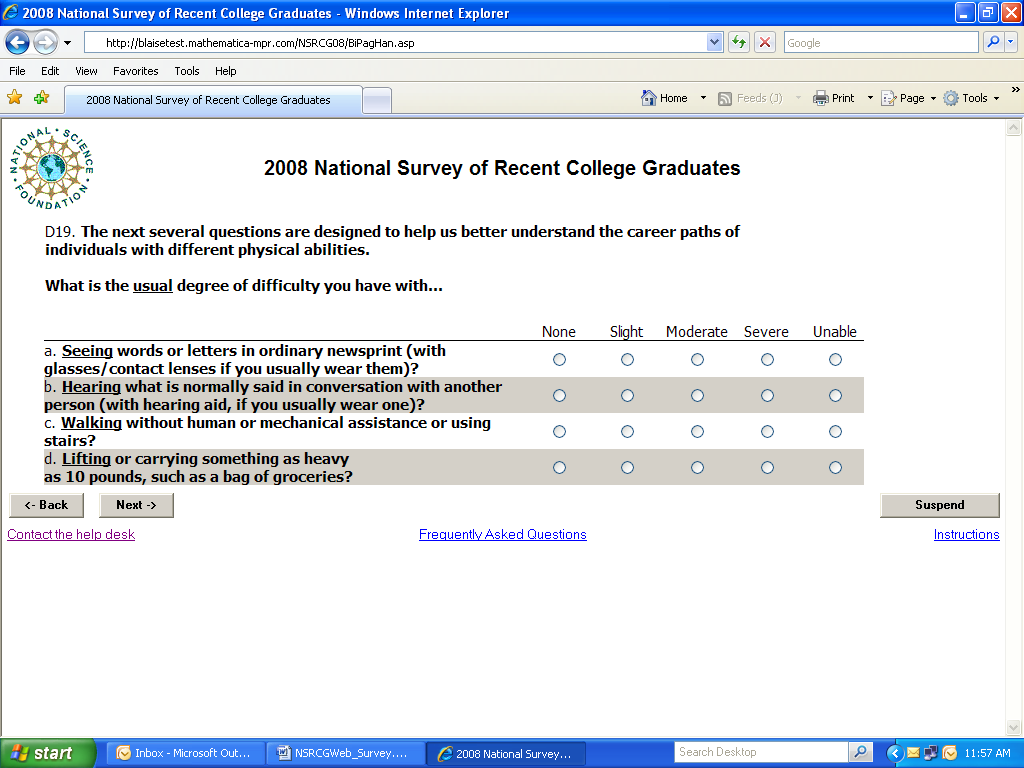Click the Next button in survey

pos(136,505)
